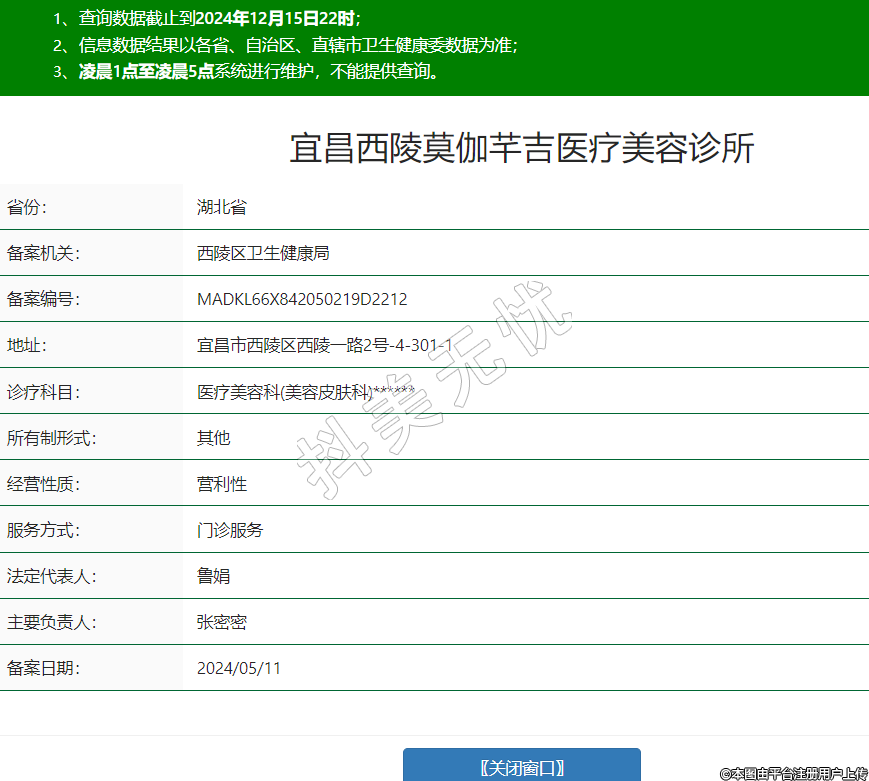This screenshot has width=869, height=781.
Task: Click the 湖北省 province value
Action: tap(221, 208)
